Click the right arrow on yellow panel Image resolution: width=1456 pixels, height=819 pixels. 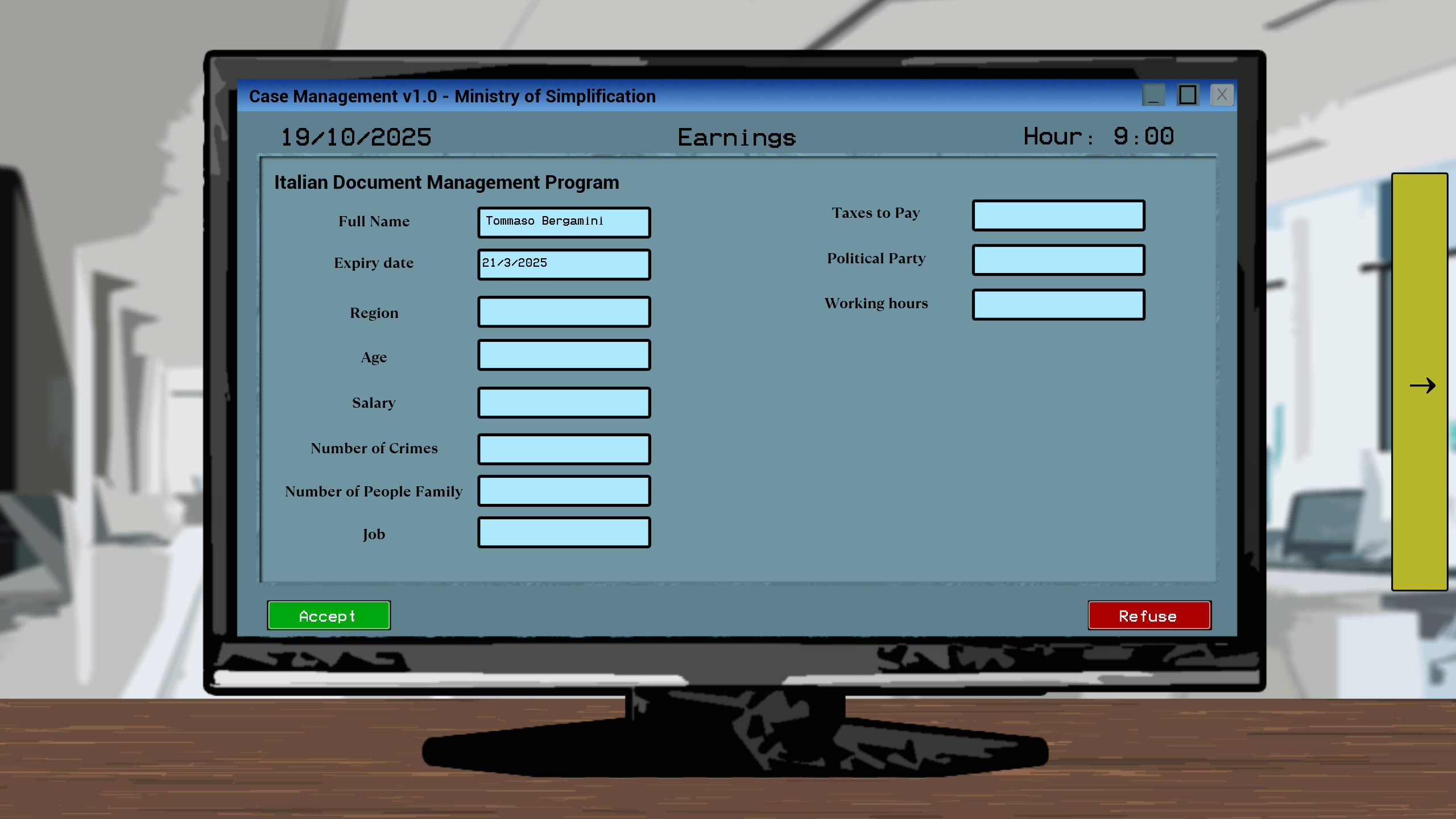click(x=1422, y=386)
